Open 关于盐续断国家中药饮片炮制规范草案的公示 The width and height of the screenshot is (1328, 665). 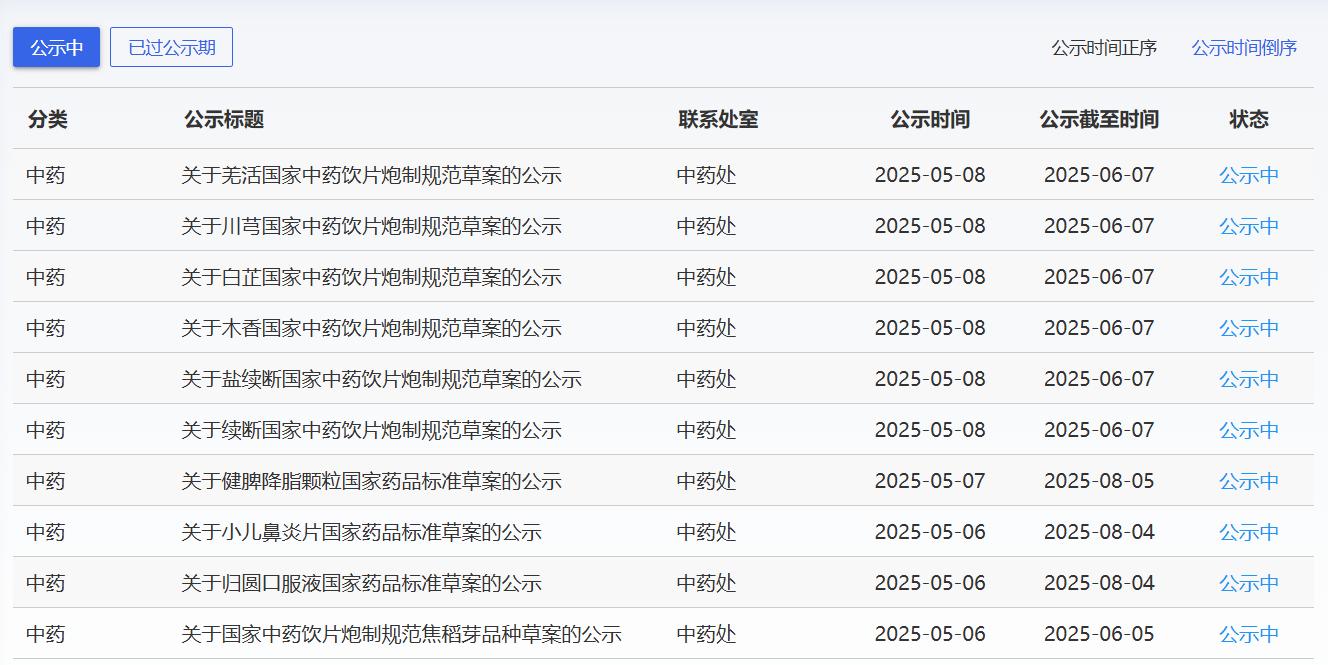tap(381, 379)
